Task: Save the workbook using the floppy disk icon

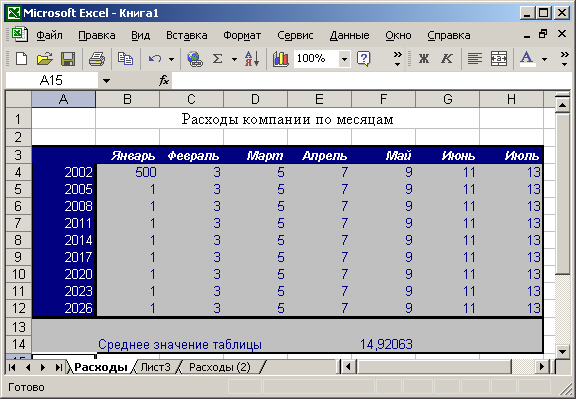Action: click(x=68, y=58)
